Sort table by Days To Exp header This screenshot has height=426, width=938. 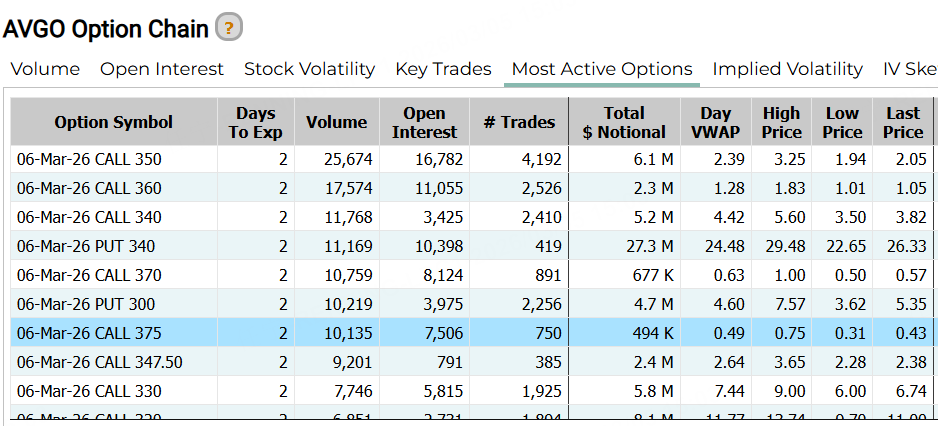(x=255, y=122)
